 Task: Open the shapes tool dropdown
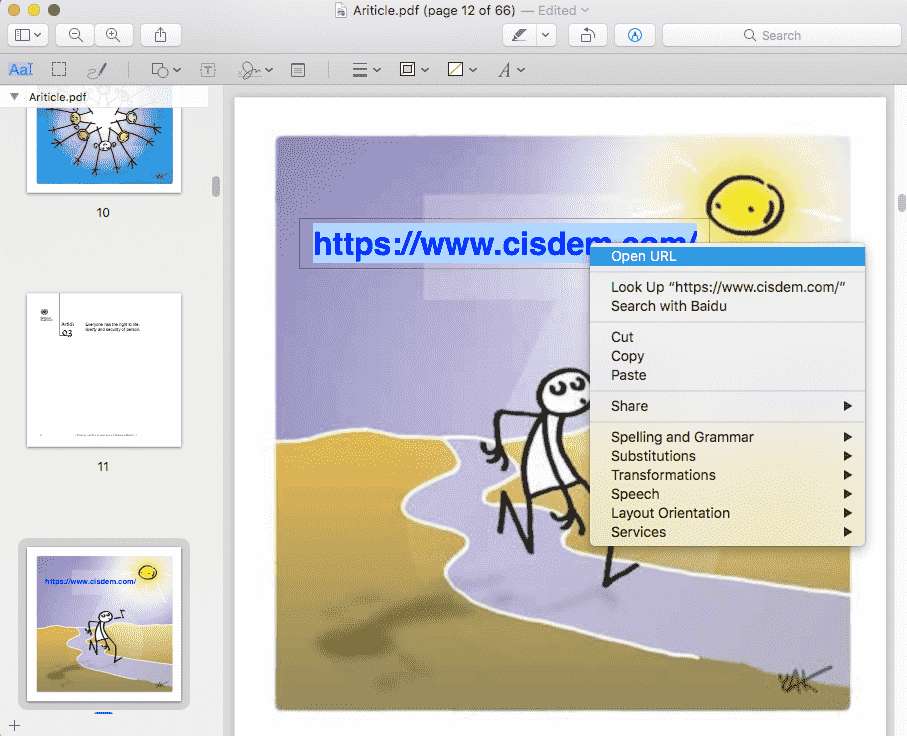pos(166,70)
